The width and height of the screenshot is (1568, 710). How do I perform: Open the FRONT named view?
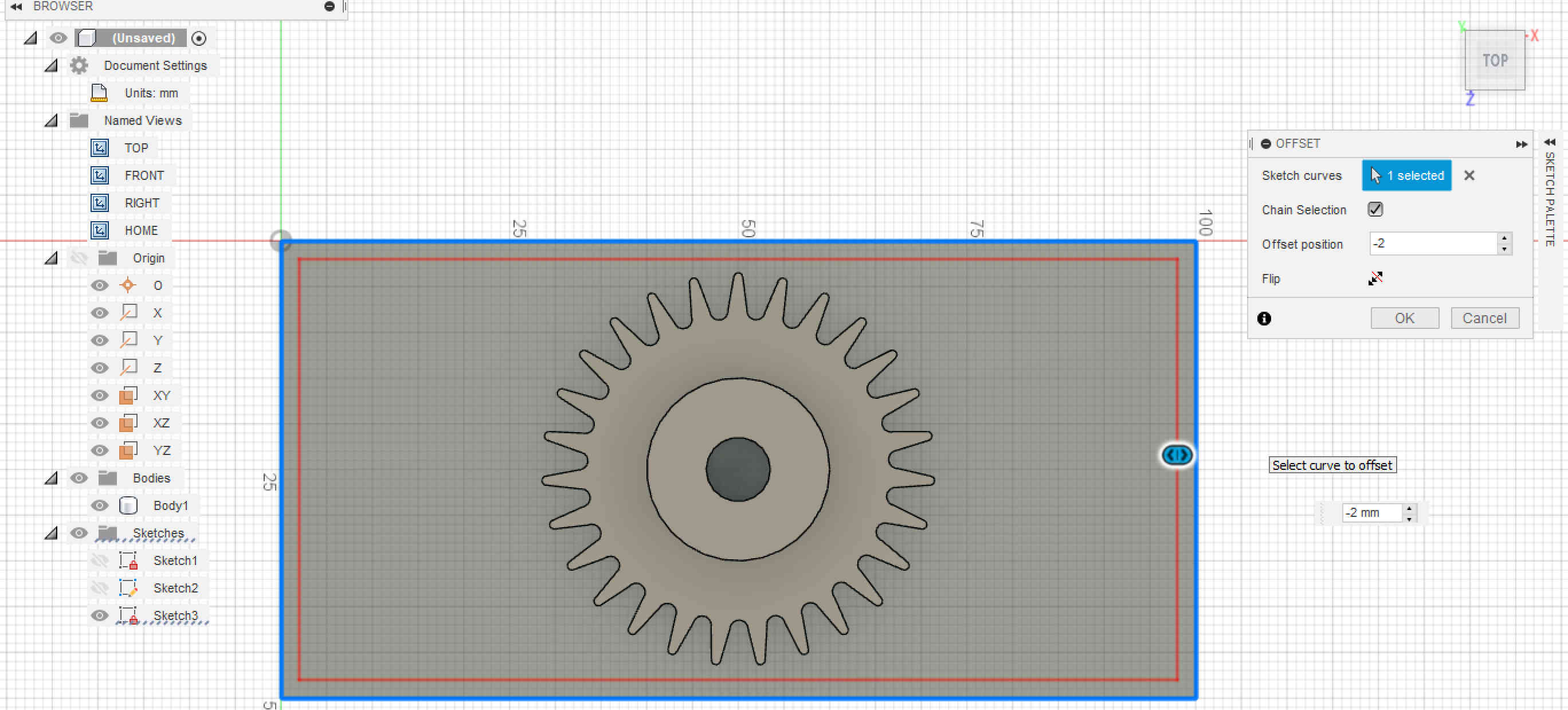coord(144,175)
